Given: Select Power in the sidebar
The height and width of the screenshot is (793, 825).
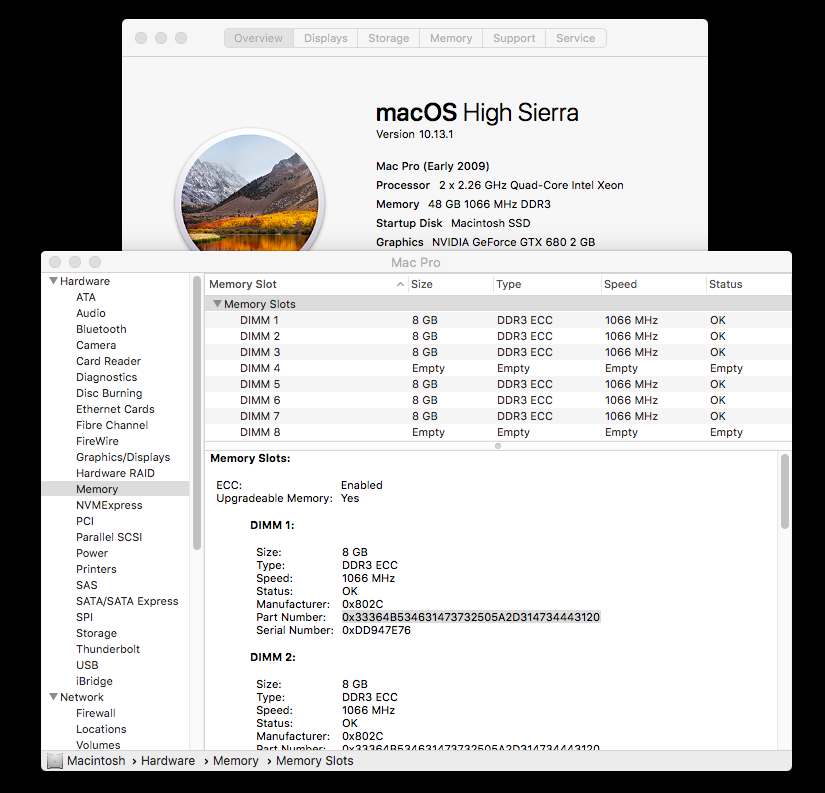Looking at the screenshot, I should point(92,553).
